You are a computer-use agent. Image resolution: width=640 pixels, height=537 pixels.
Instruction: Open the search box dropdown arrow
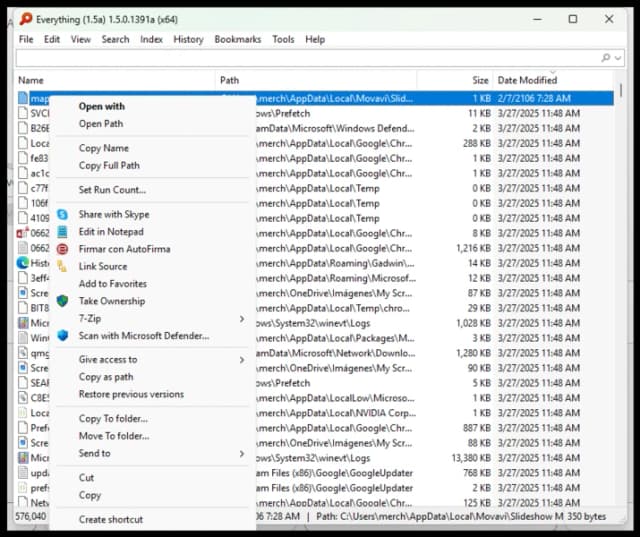coord(618,58)
